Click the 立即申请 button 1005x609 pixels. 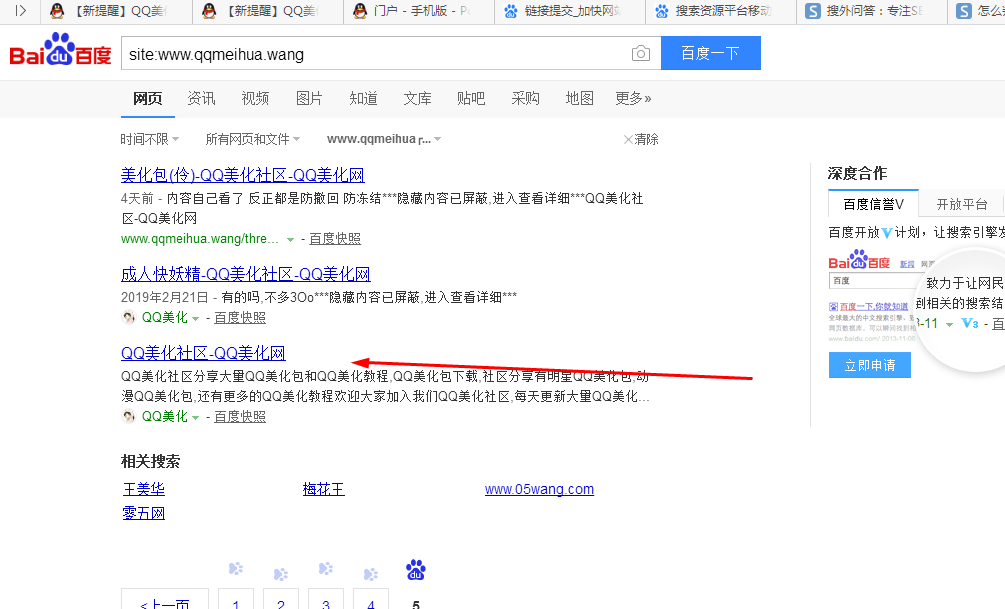869,365
